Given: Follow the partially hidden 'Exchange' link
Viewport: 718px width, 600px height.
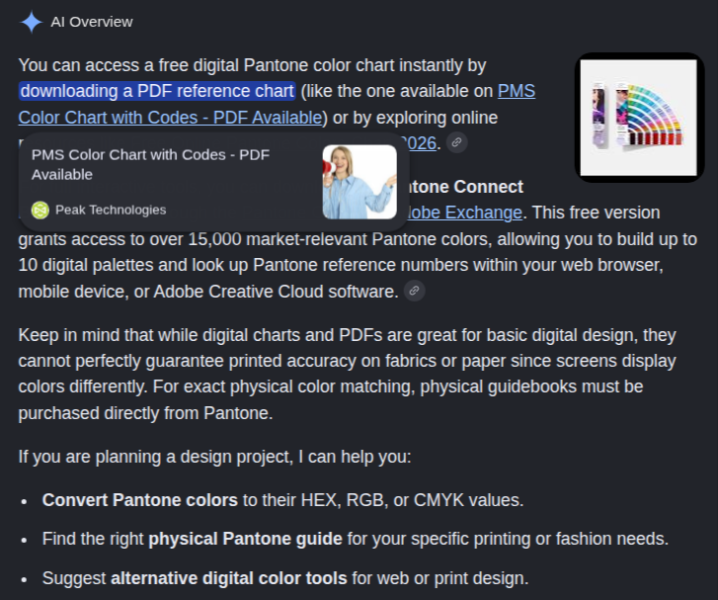Looking at the screenshot, I should [x=463, y=213].
